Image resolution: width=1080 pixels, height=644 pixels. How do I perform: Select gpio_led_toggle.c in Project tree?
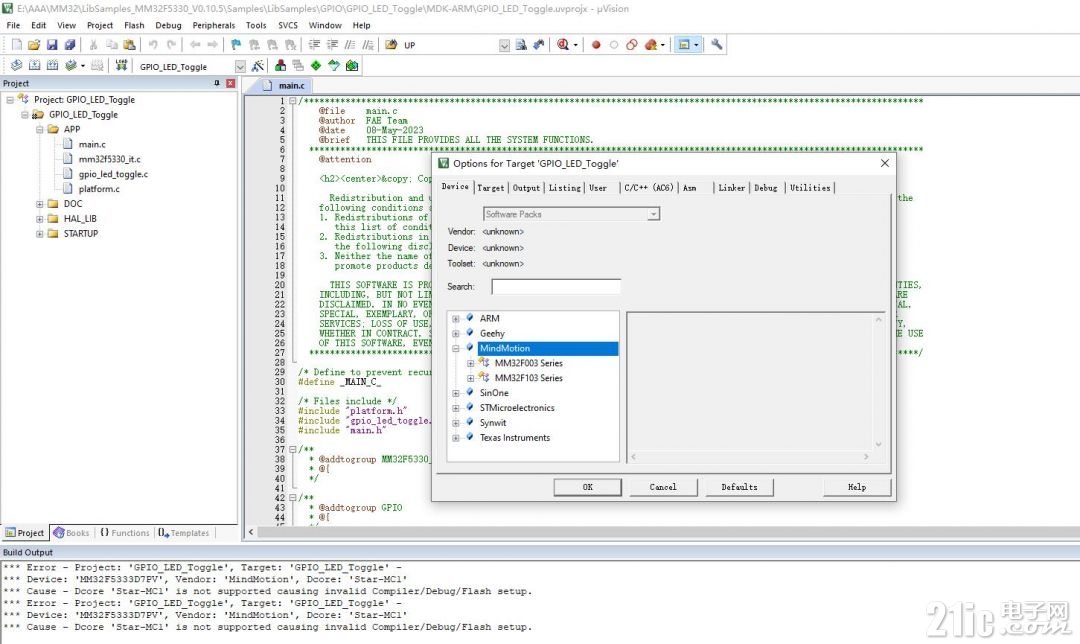pyautogui.click(x=113, y=174)
